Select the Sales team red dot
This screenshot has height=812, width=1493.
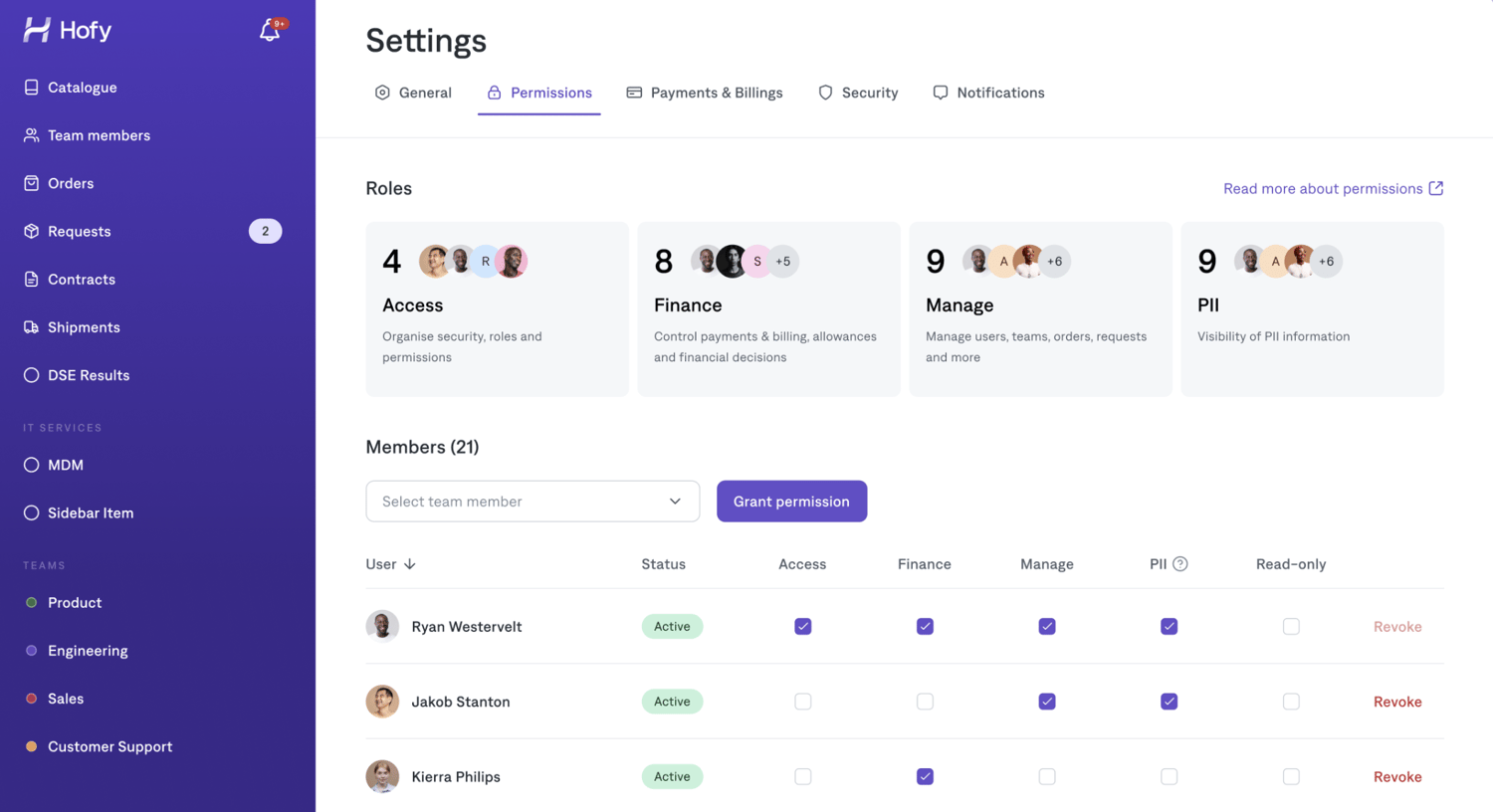pos(32,699)
